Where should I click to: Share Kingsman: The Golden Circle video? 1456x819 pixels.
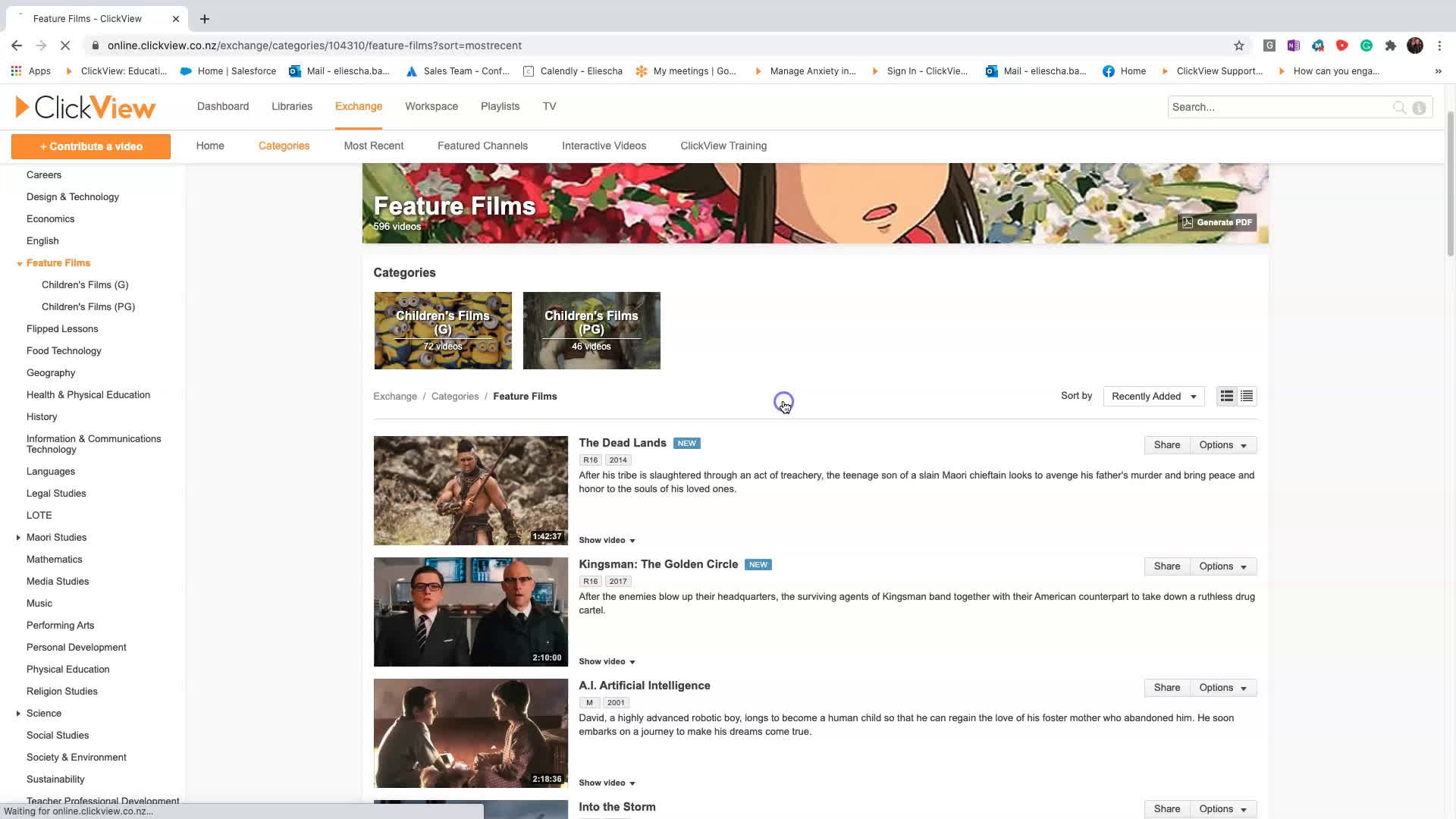click(1167, 566)
